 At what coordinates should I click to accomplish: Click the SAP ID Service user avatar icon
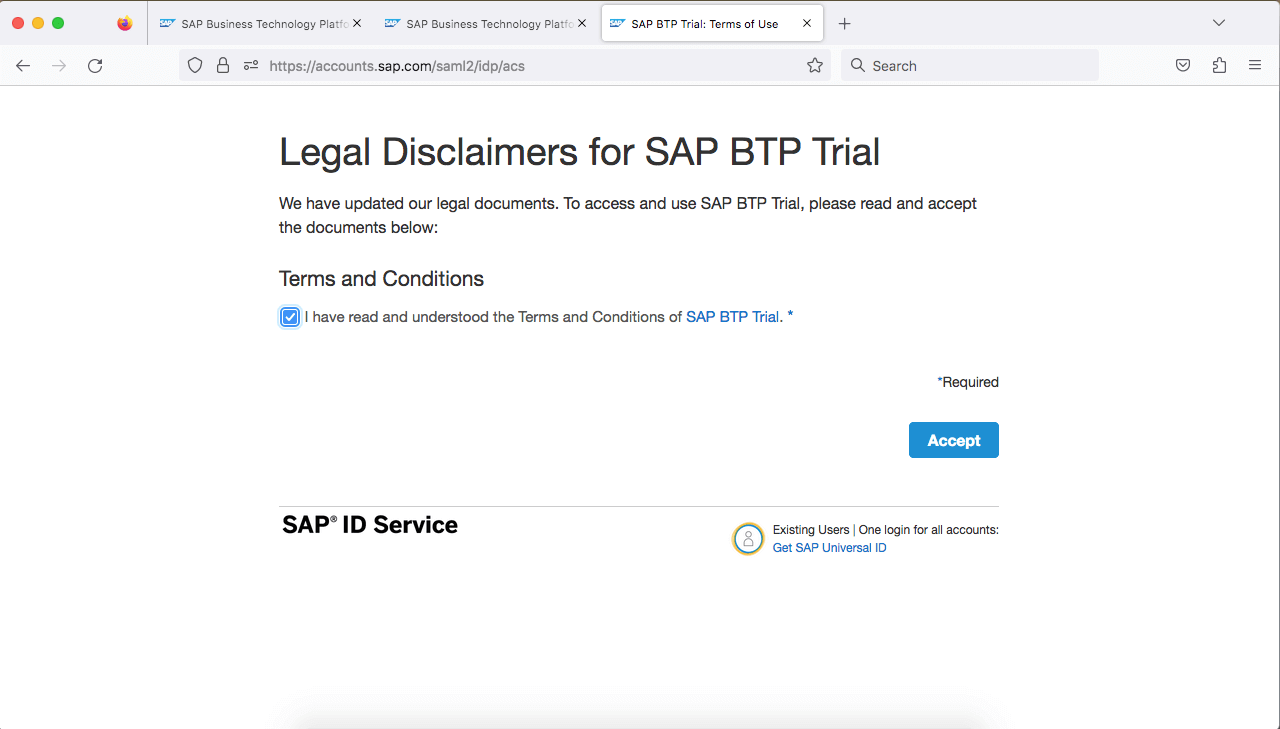point(748,539)
